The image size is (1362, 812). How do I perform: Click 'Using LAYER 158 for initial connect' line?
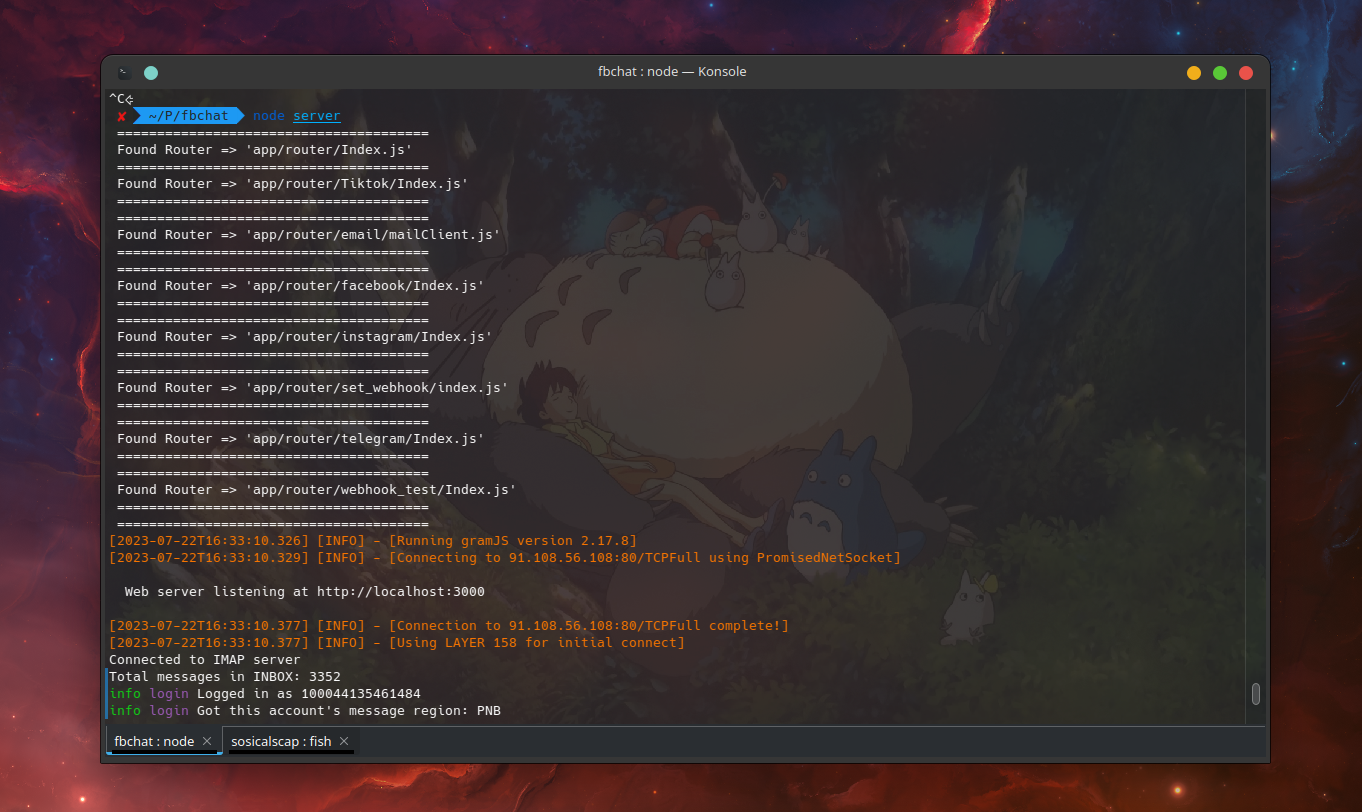(397, 642)
